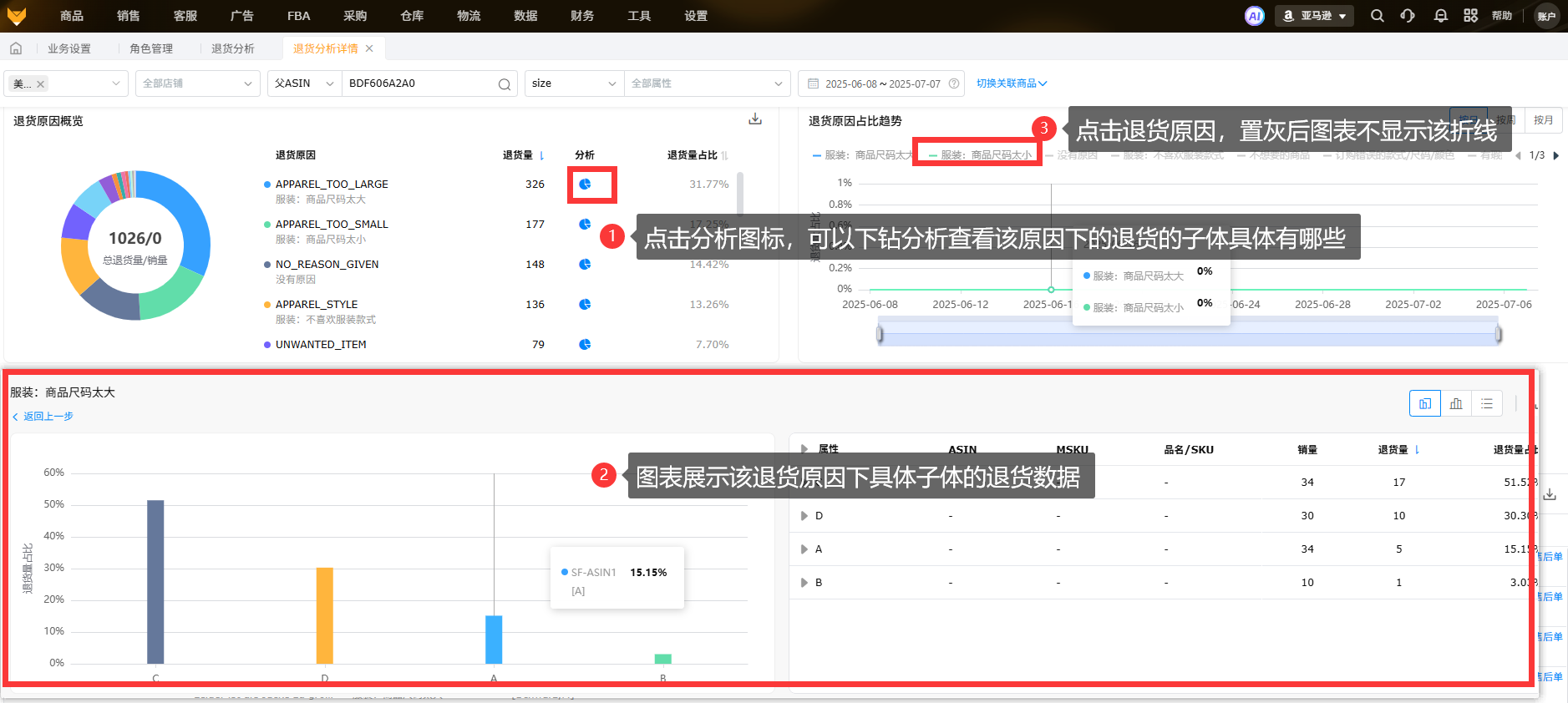Toggle the 服装: 商品尺码太大 legend line

(x=861, y=155)
